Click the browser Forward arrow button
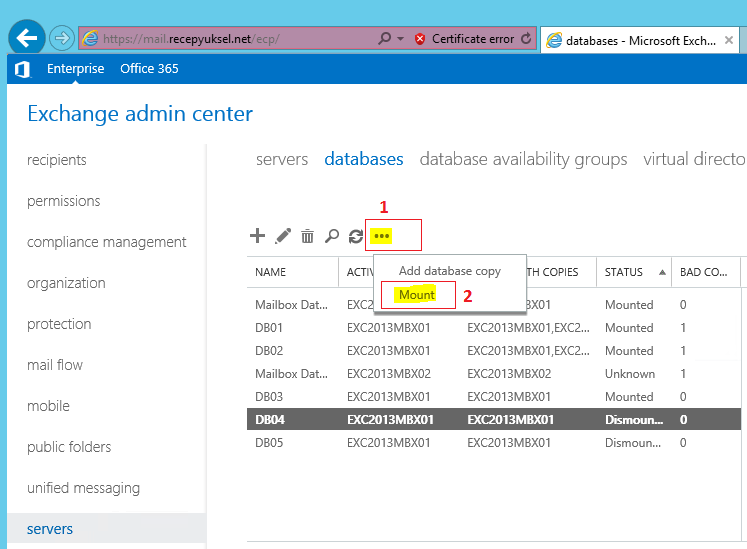This screenshot has width=747, height=549. pyautogui.click(x=62, y=38)
